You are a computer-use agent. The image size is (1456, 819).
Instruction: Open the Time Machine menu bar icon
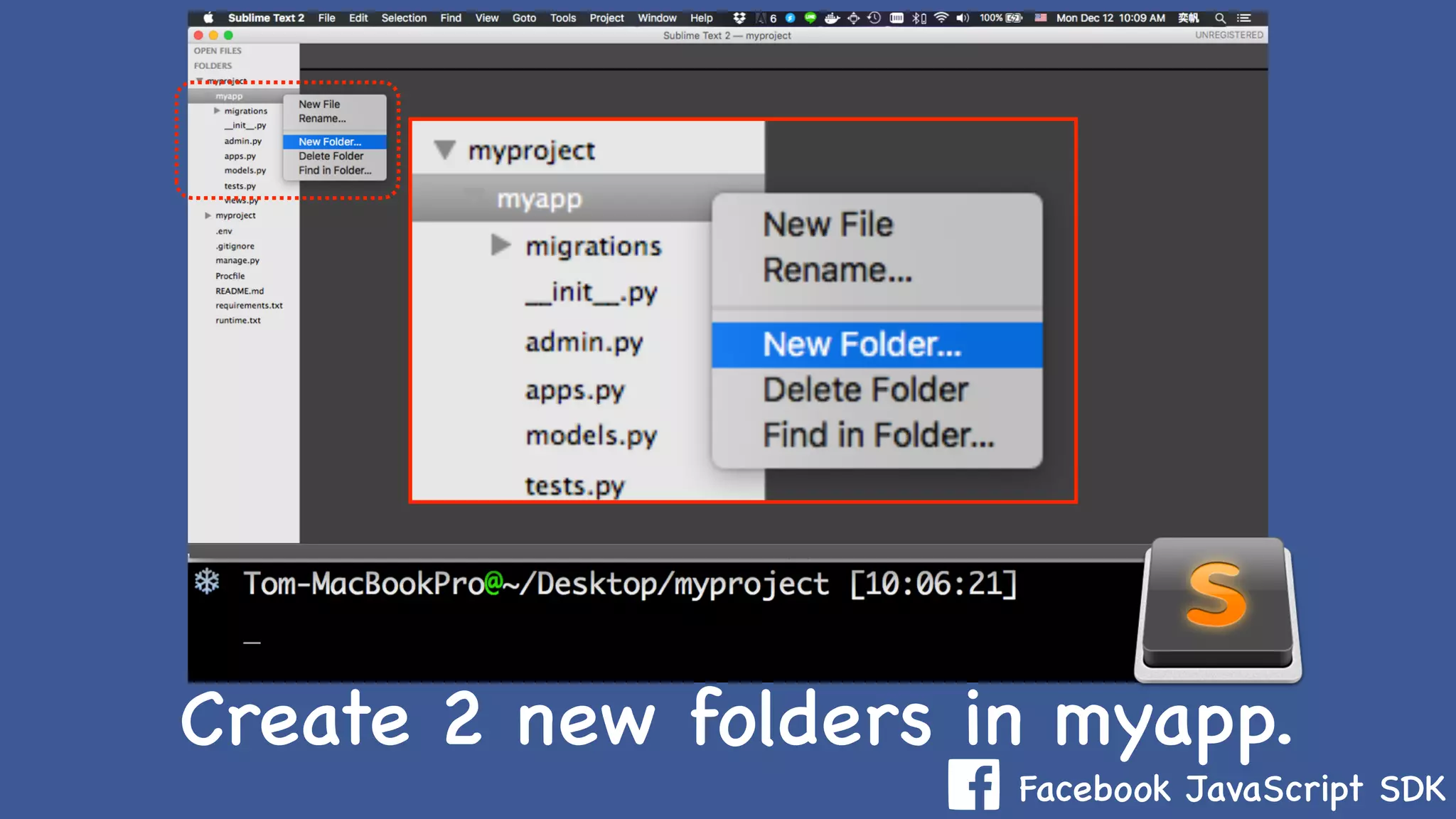(874, 18)
